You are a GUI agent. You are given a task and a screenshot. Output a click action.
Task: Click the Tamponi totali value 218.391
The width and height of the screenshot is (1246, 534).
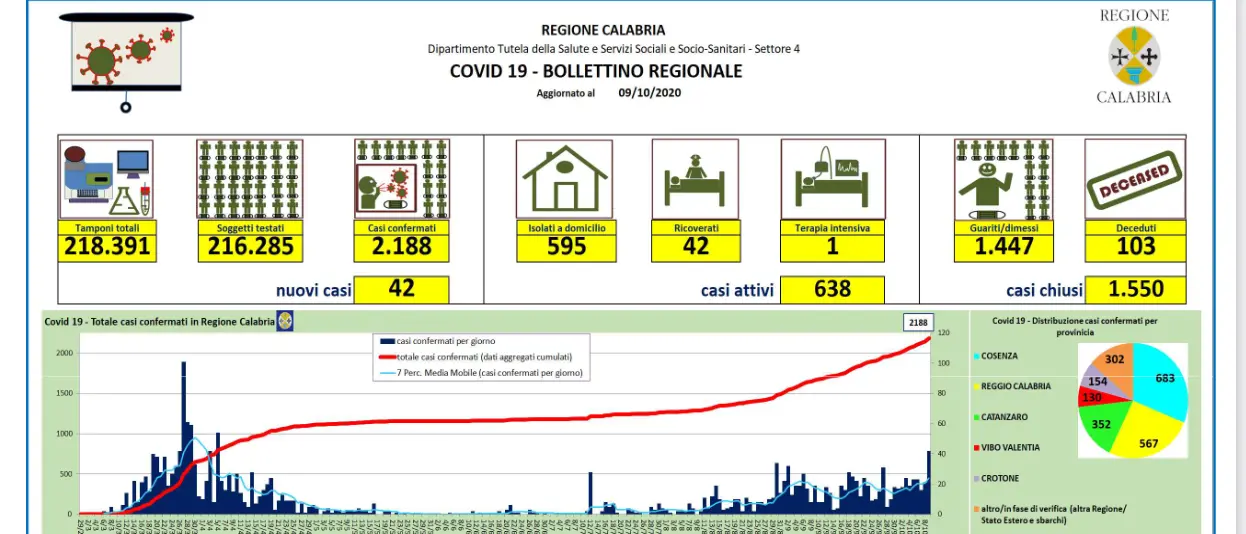(108, 247)
